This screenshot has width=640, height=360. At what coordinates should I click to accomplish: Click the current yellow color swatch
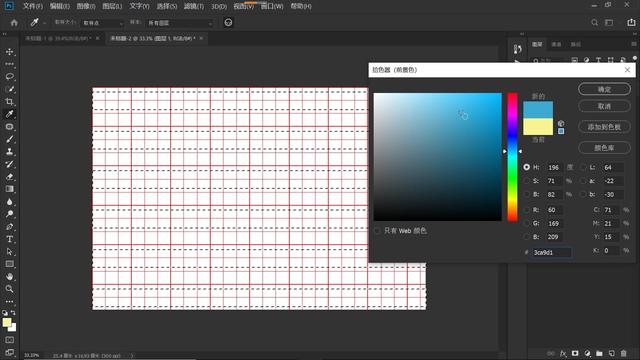[538, 127]
